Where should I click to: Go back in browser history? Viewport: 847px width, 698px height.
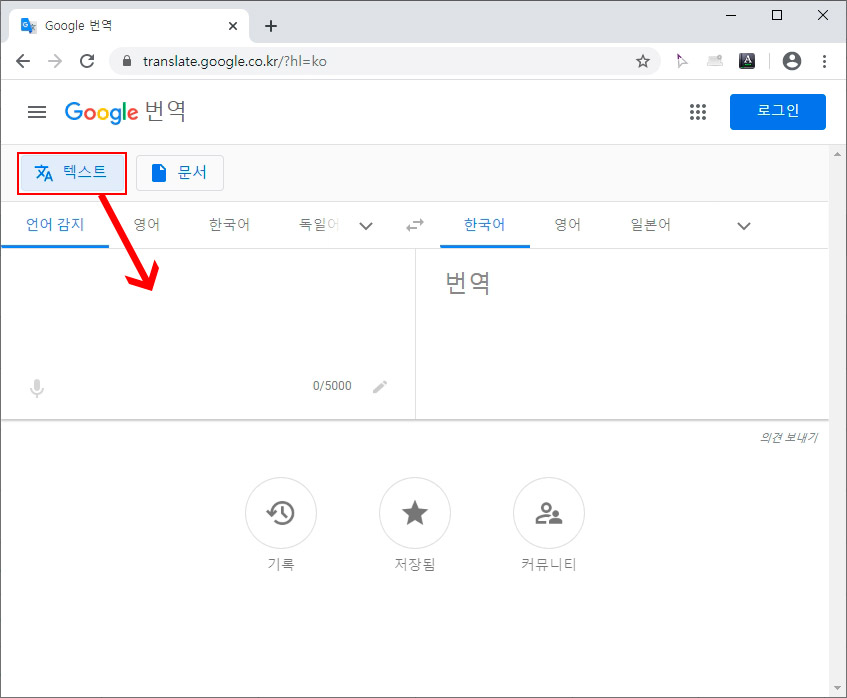(23, 61)
